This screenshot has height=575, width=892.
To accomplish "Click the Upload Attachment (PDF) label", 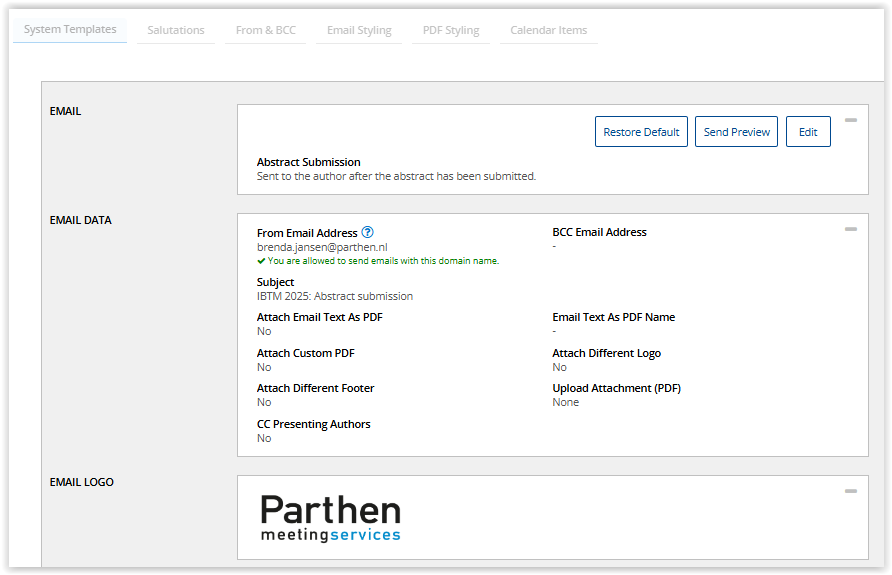I will 616,388.
